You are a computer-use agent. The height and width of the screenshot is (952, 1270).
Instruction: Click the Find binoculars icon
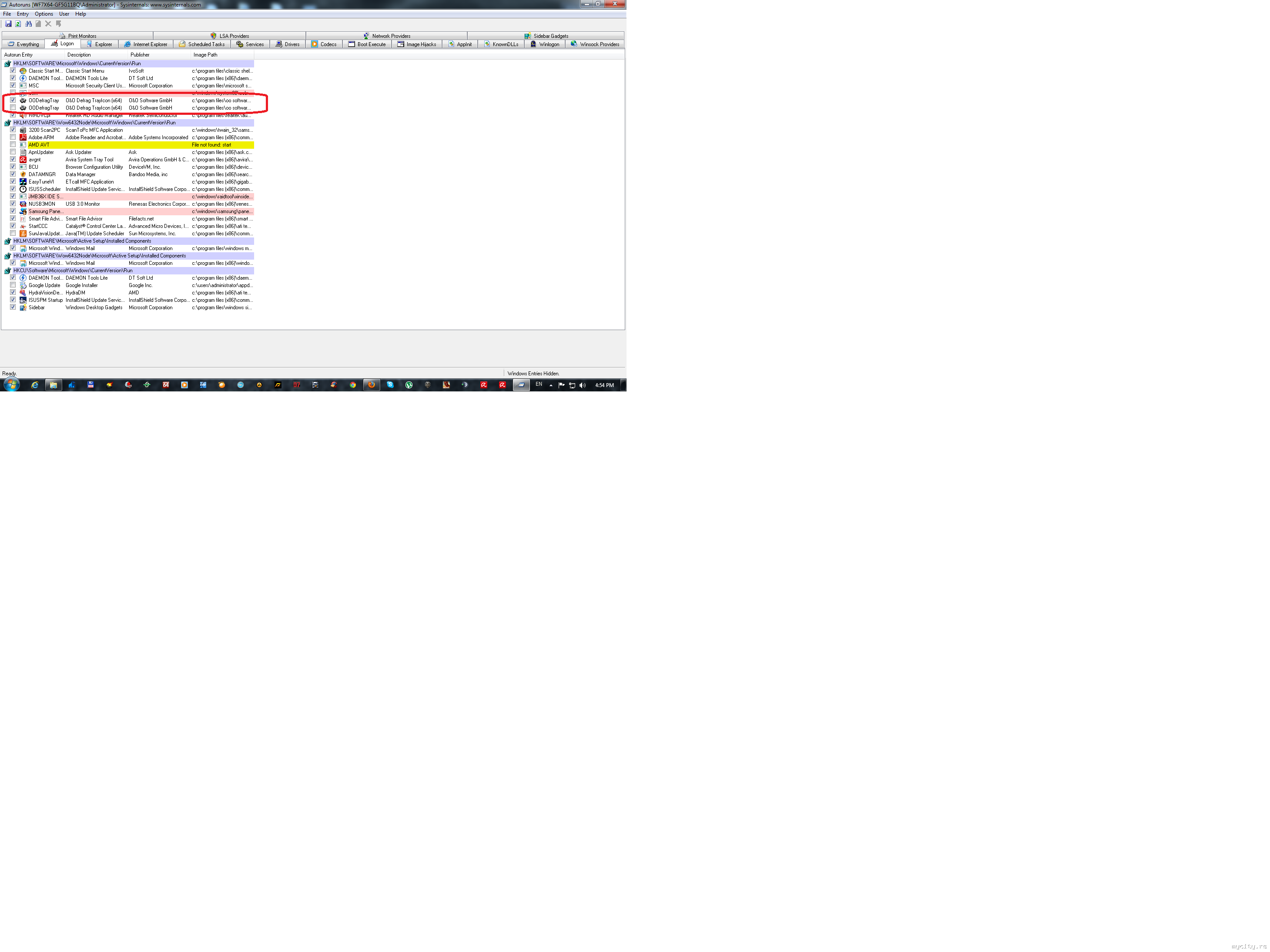coord(28,24)
